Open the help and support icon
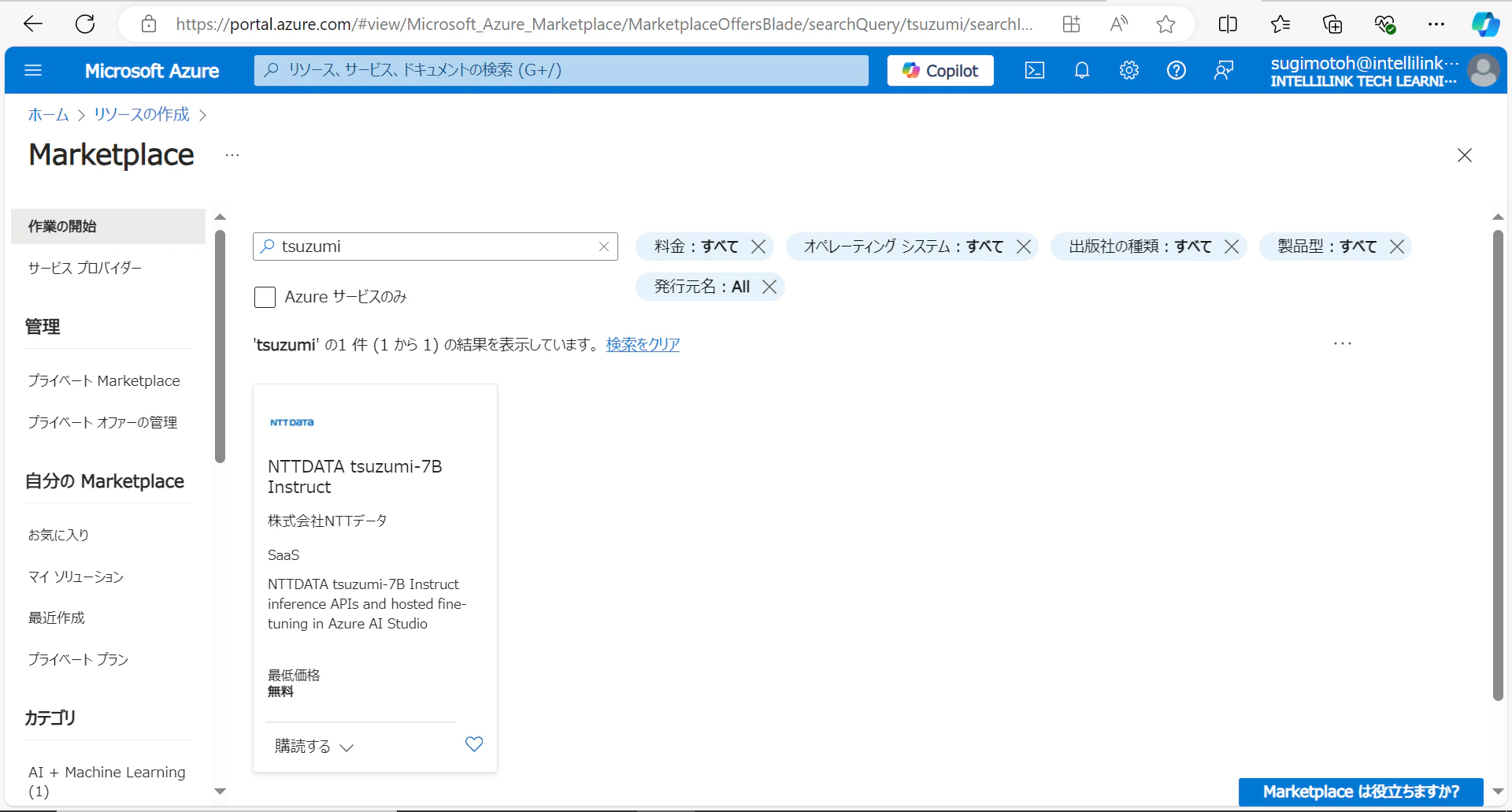This screenshot has height=812, width=1512. pyautogui.click(x=1176, y=70)
